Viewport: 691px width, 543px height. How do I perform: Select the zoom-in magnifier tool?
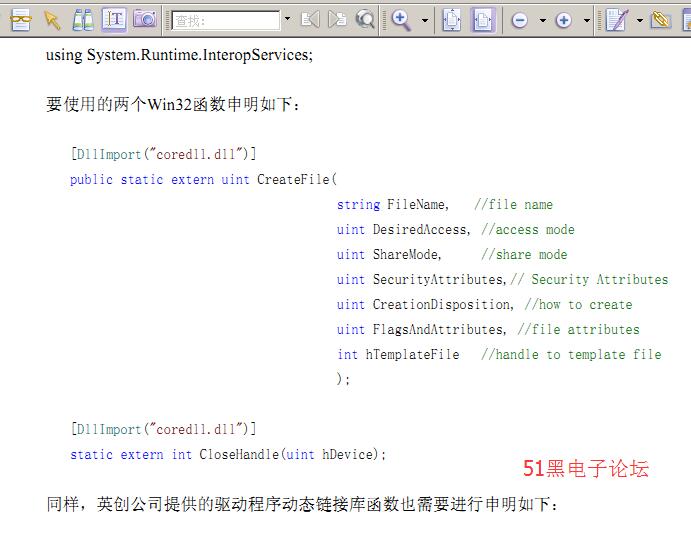point(401,20)
